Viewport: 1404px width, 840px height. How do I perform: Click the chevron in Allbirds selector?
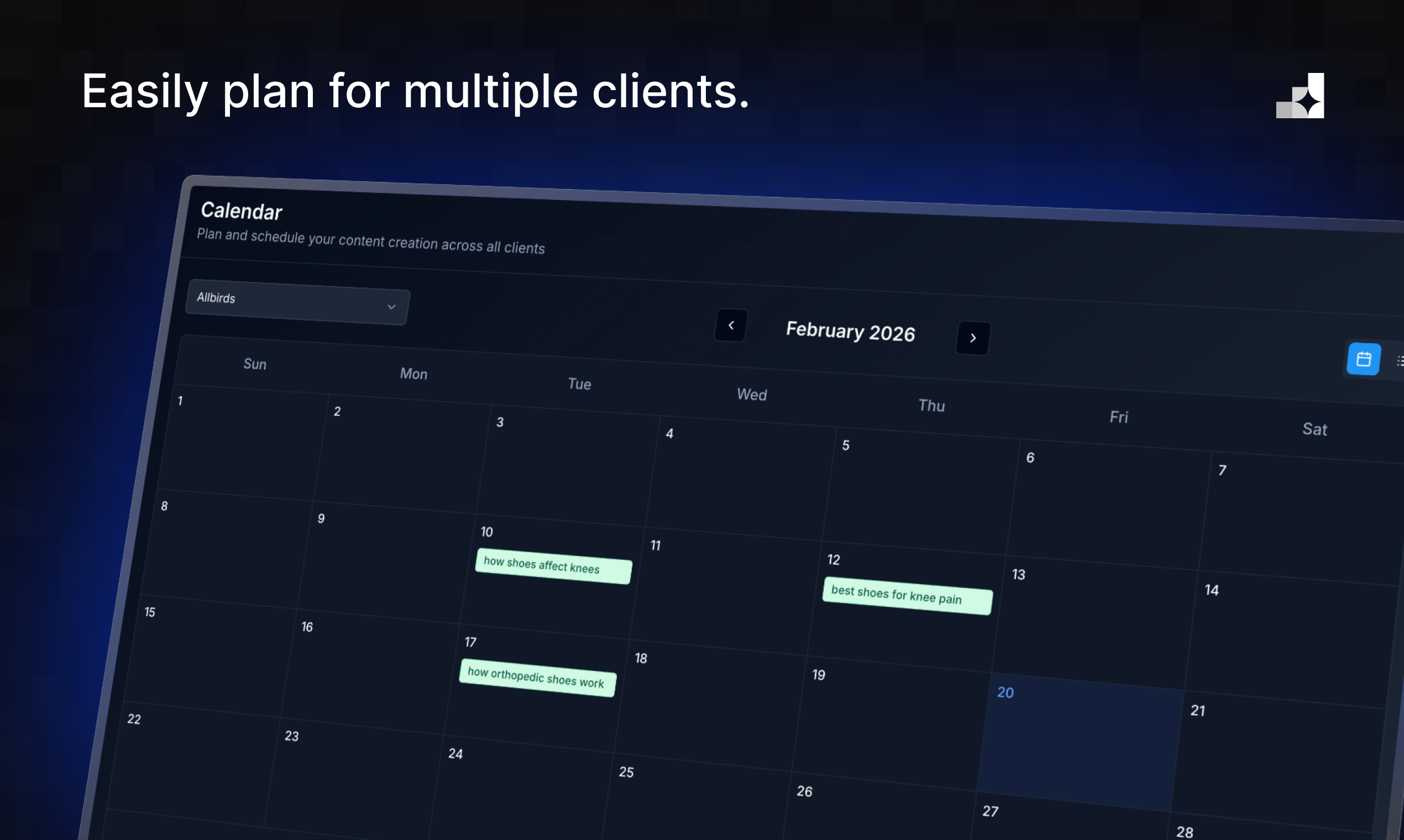point(391,307)
